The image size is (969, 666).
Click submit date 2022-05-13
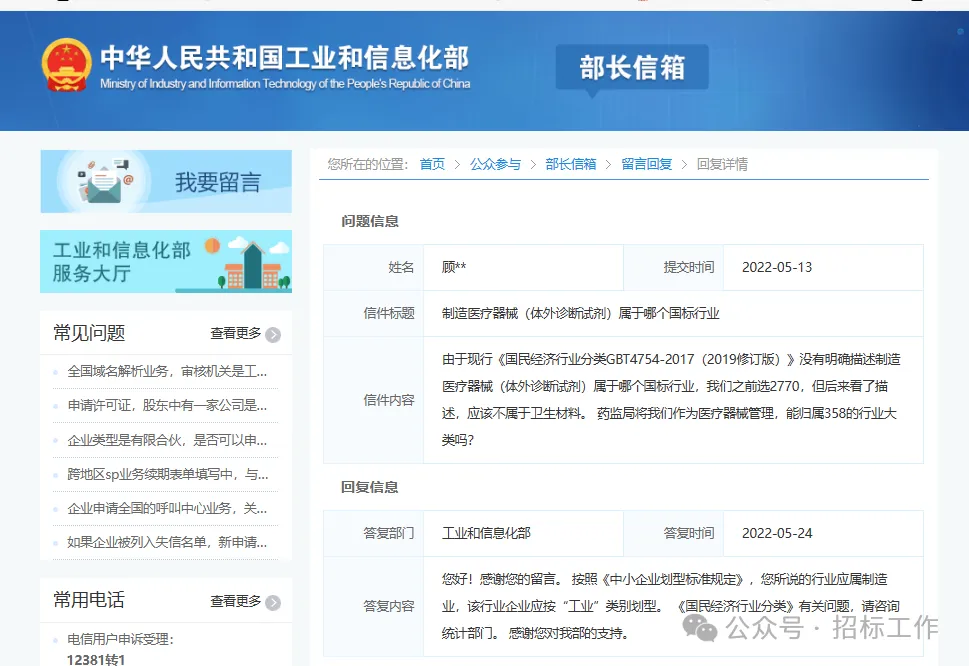tap(777, 268)
